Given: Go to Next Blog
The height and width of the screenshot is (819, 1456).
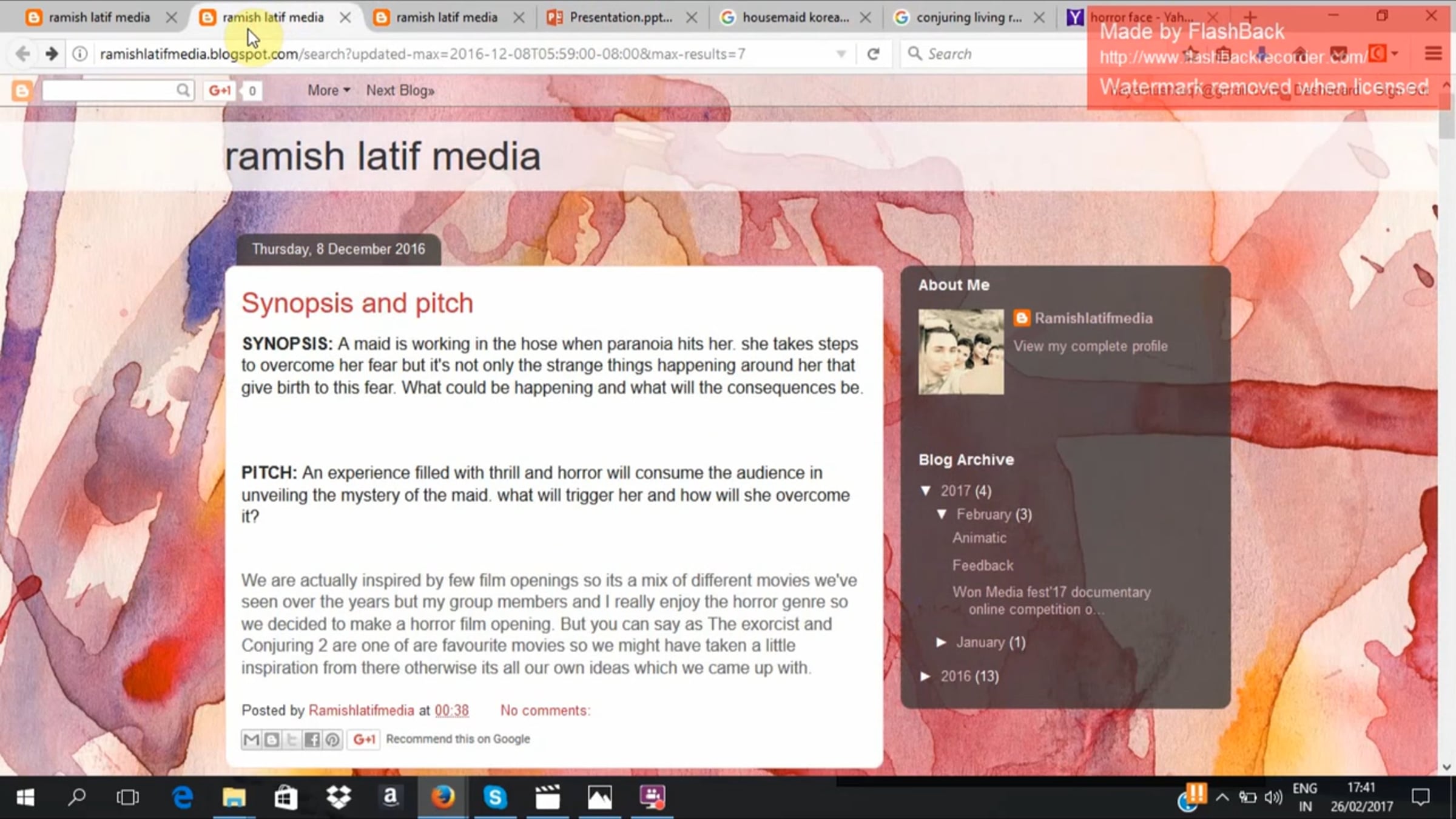Looking at the screenshot, I should point(400,90).
